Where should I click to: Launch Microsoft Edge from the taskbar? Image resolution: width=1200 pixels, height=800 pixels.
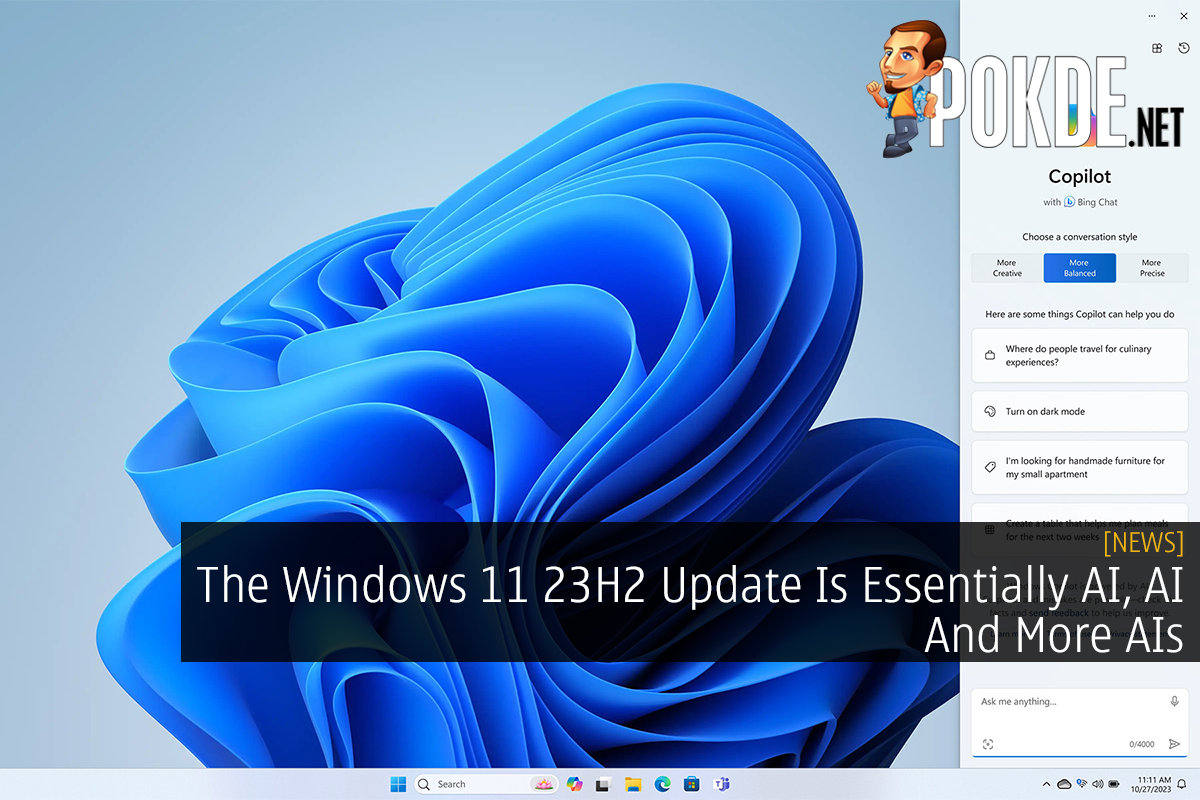pos(661,784)
